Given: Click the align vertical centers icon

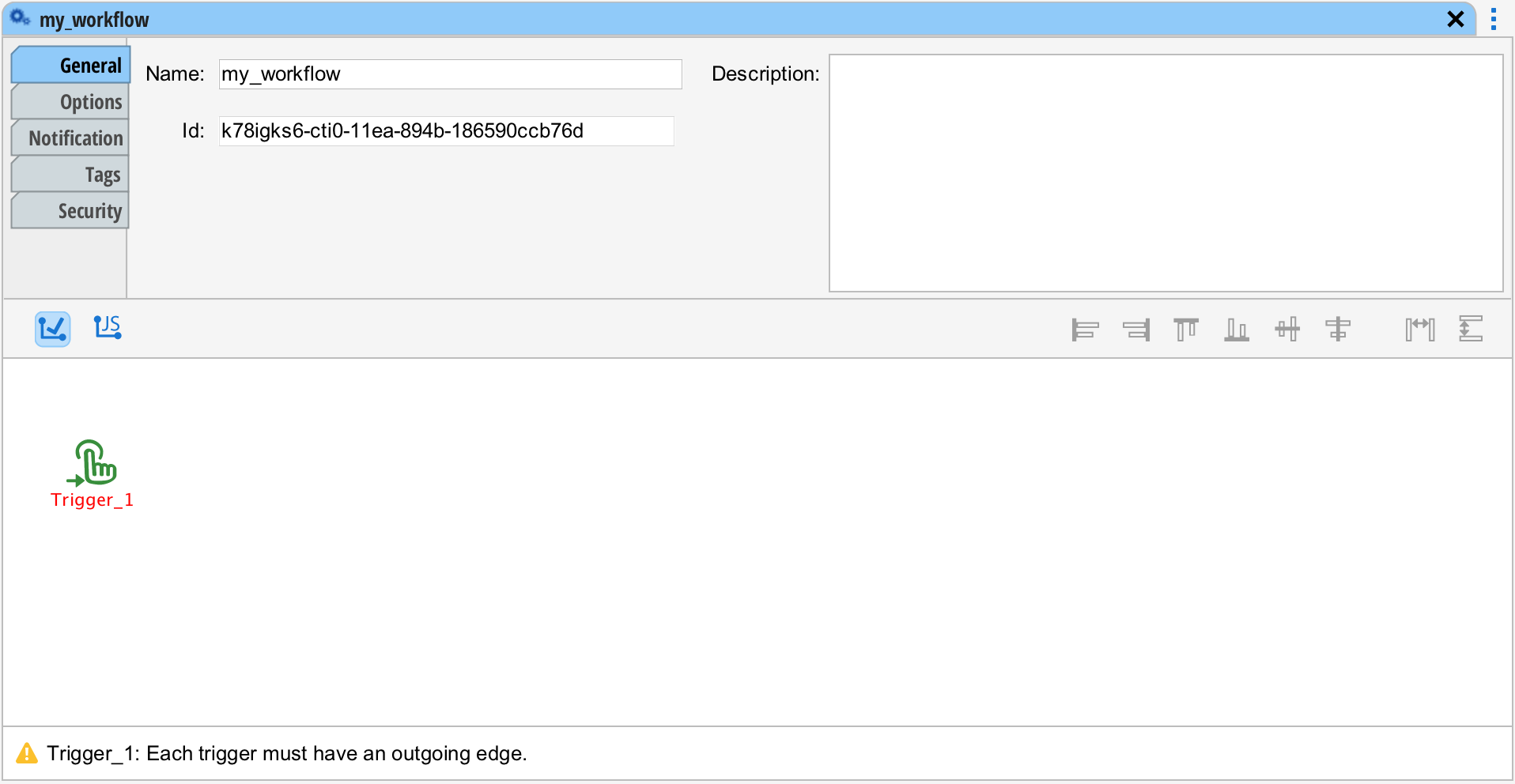Looking at the screenshot, I should click(1287, 329).
